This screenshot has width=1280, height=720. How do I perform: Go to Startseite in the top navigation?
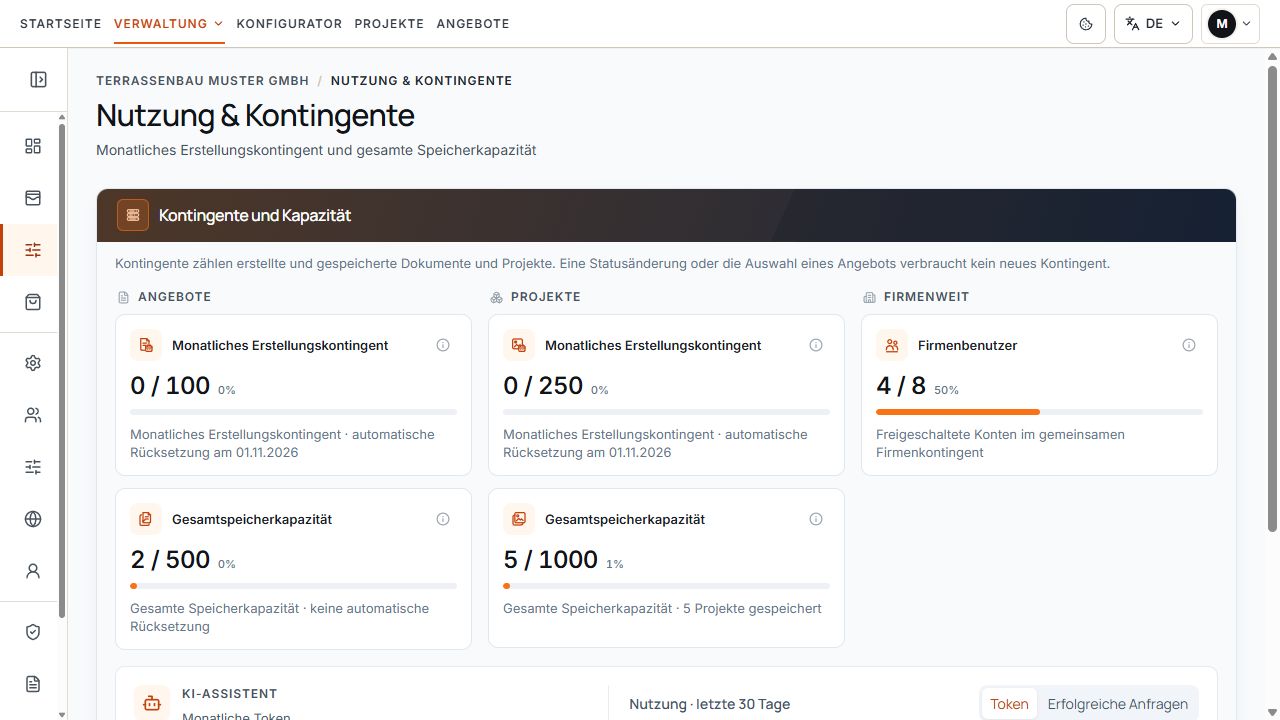[x=61, y=24]
